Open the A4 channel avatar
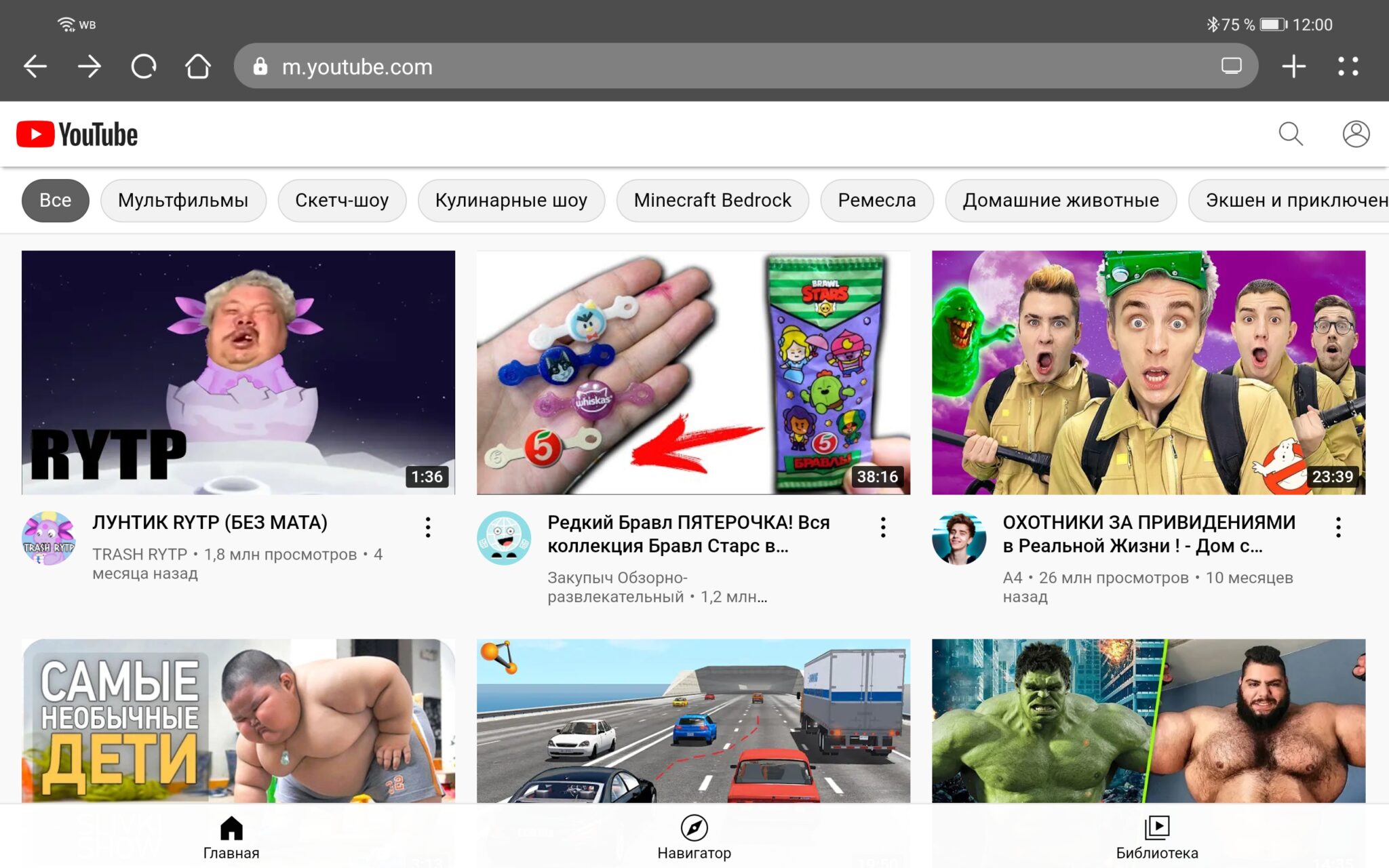This screenshot has height=868, width=1389. click(x=959, y=538)
